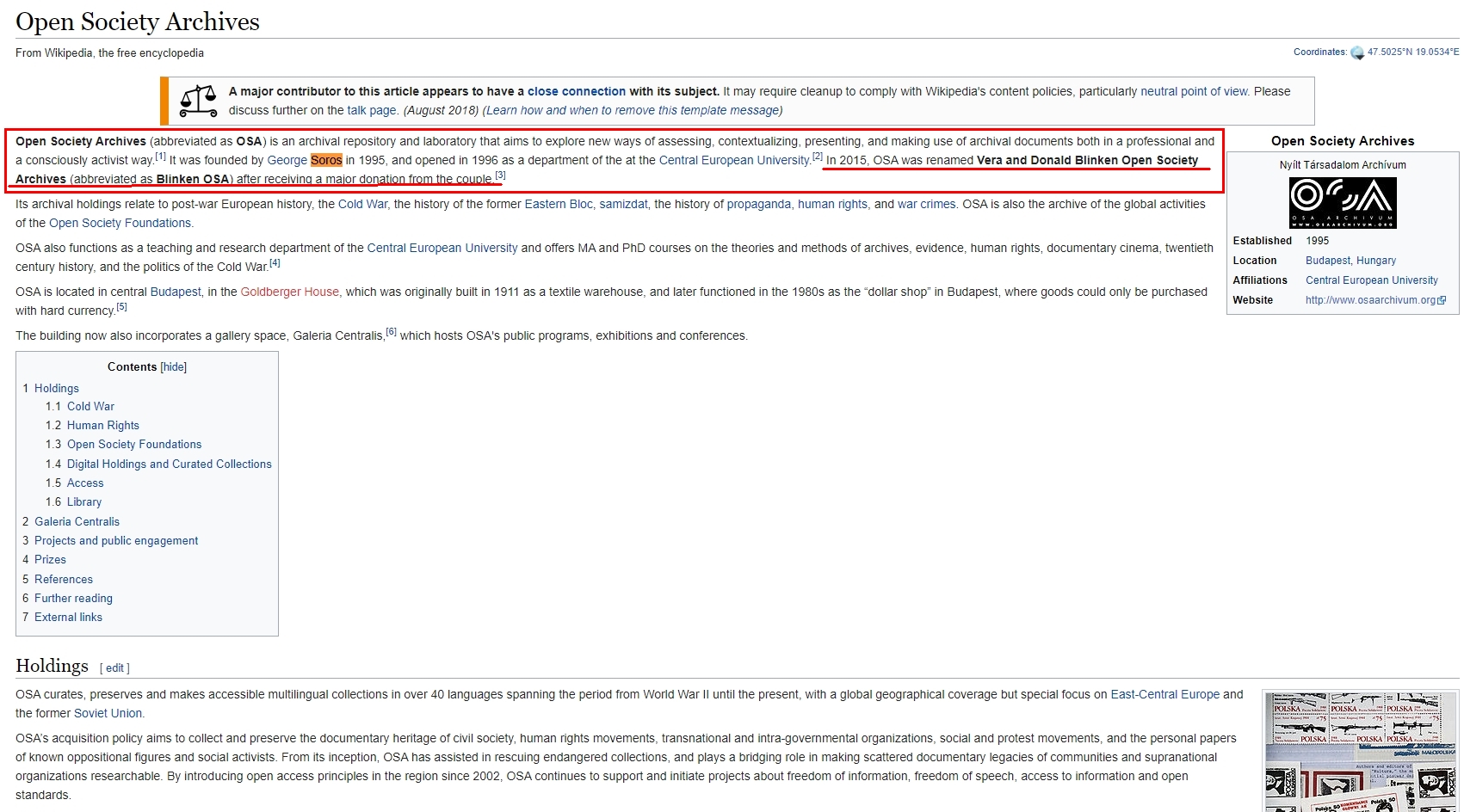Open the article's talk page link
This screenshot has width=1464, height=812.
372,110
